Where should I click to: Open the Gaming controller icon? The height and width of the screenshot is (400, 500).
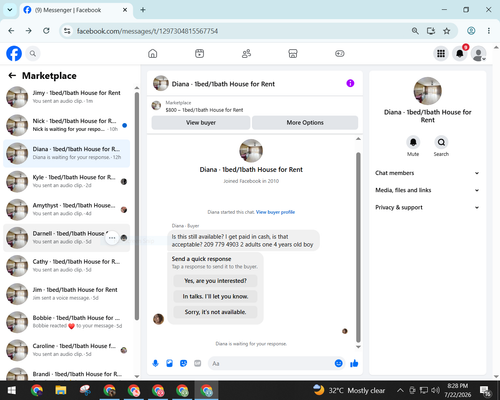pos(340,53)
